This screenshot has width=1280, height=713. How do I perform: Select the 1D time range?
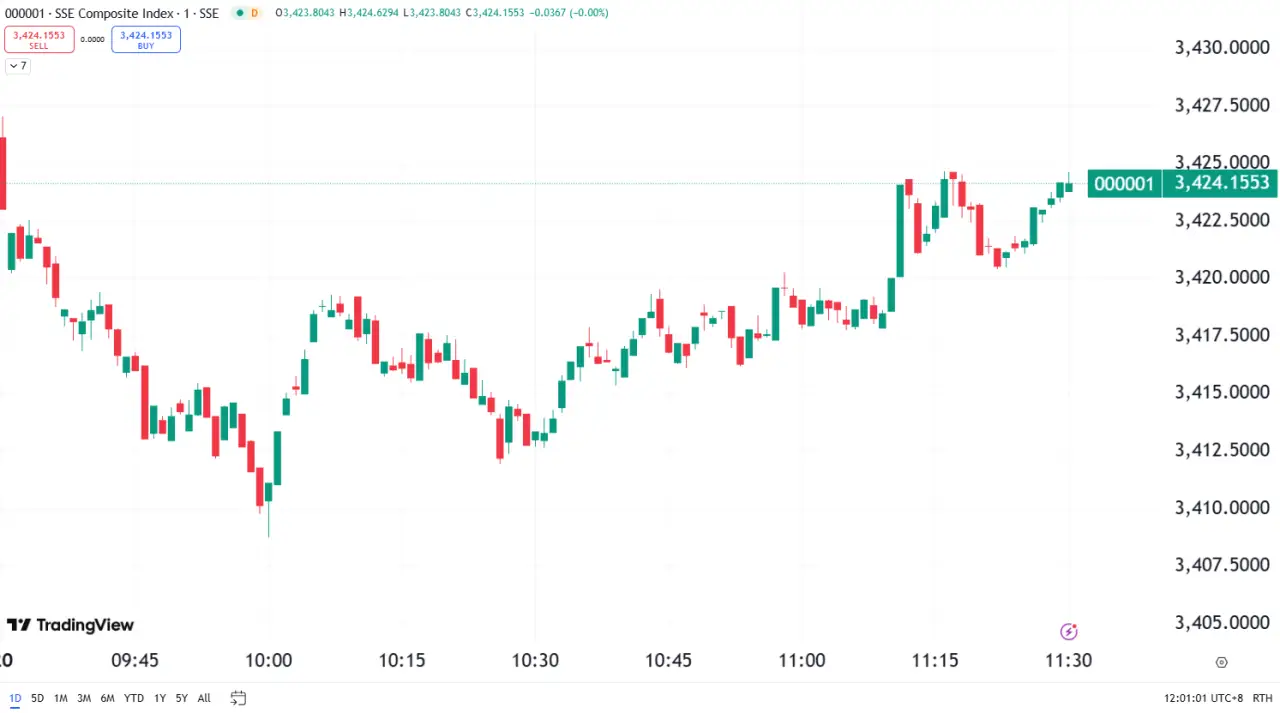pyautogui.click(x=15, y=698)
